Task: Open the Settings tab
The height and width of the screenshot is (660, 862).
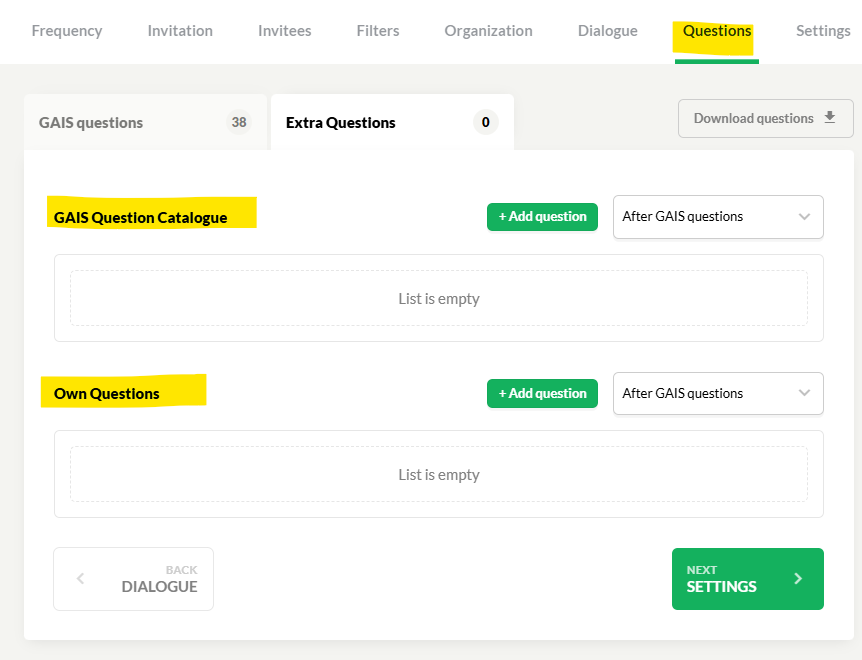Action: tap(823, 31)
